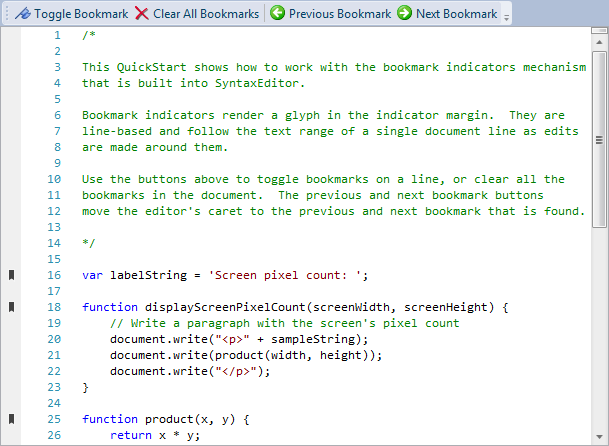
Task: Click line number 25 in the gutter
Action: point(54,419)
